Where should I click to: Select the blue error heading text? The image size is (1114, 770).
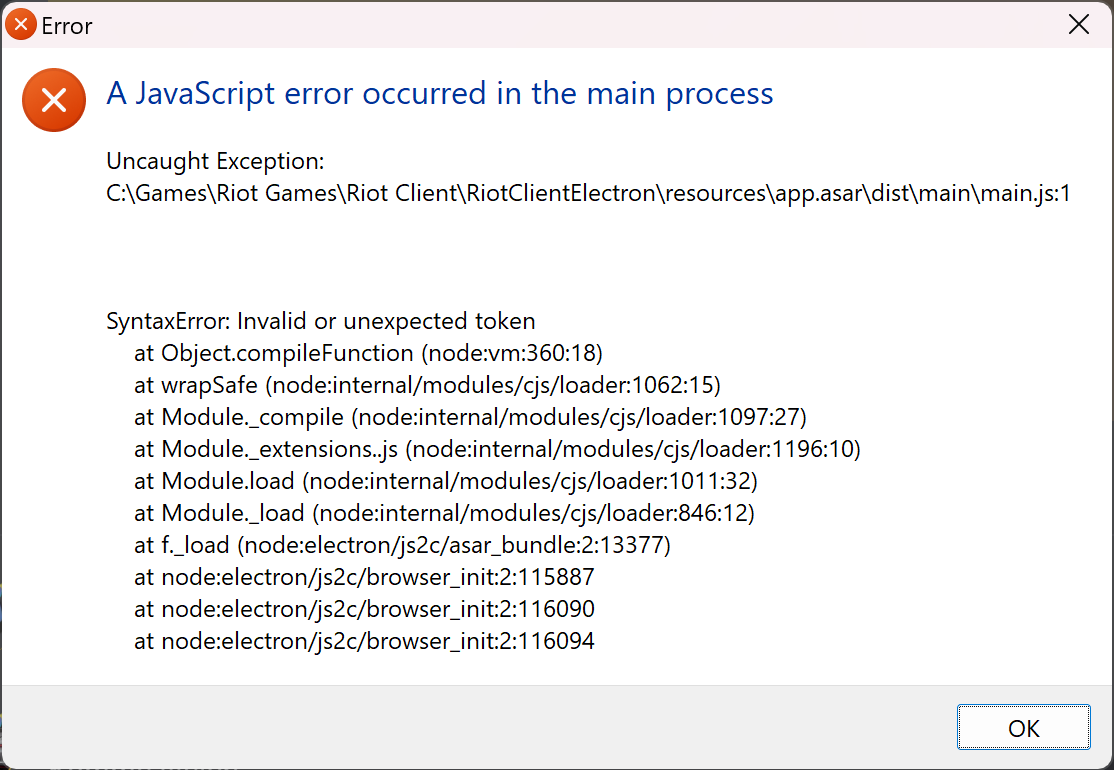(439, 93)
